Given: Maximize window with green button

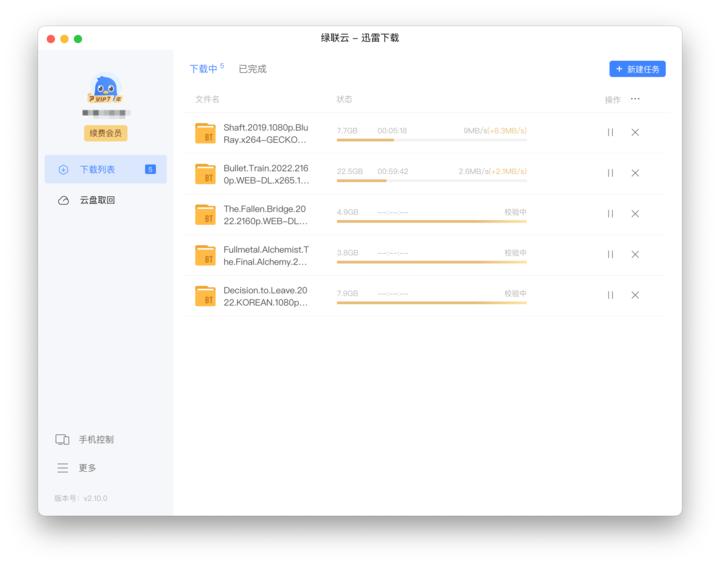Looking at the screenshot, I should 78,39.
